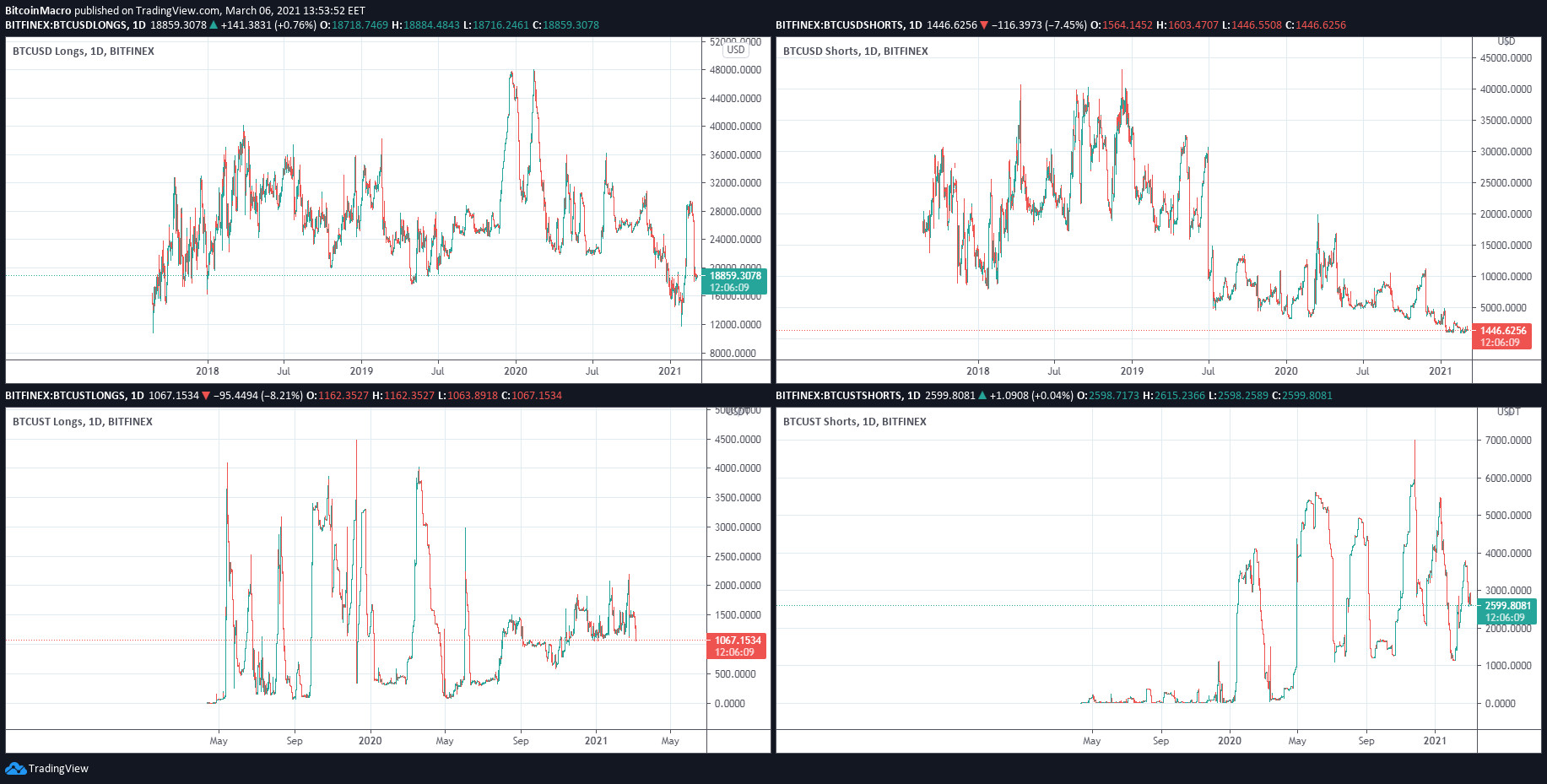Click 2020 on BTCUSD Shorts time axis
The height and width of the screenshot is (784, 1547).
point(1286,371)
